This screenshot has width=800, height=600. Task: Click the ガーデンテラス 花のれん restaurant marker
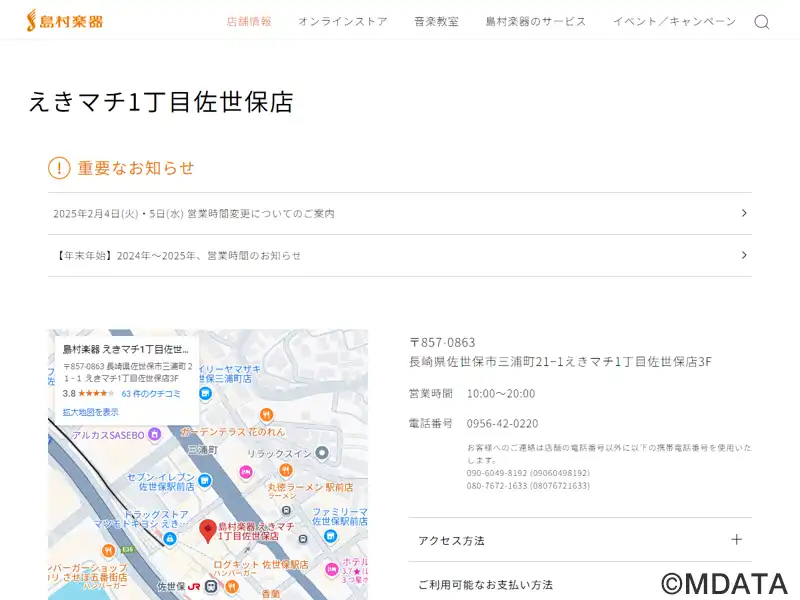(x=266, y=415)
